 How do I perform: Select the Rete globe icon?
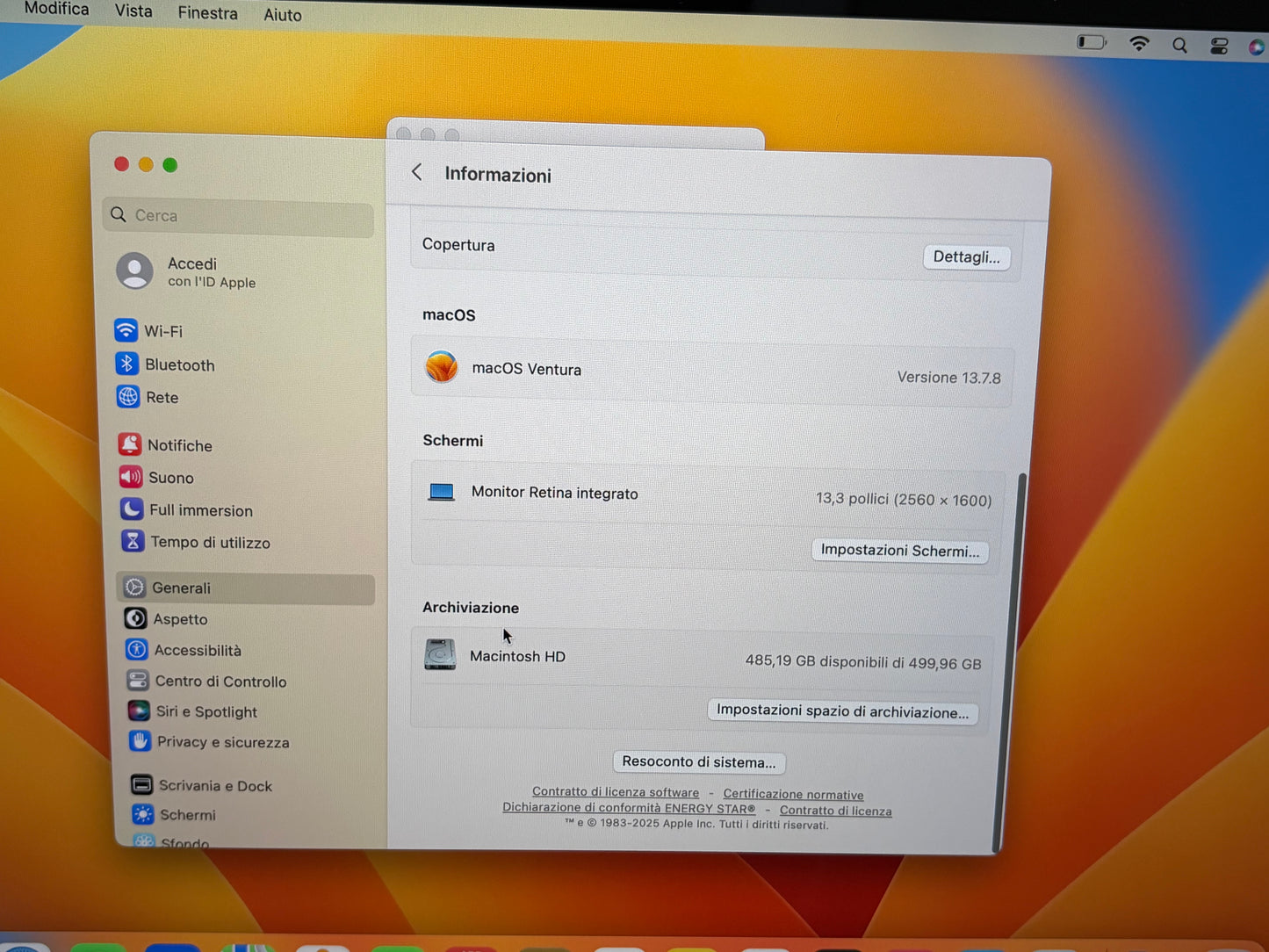click(128, 397)
